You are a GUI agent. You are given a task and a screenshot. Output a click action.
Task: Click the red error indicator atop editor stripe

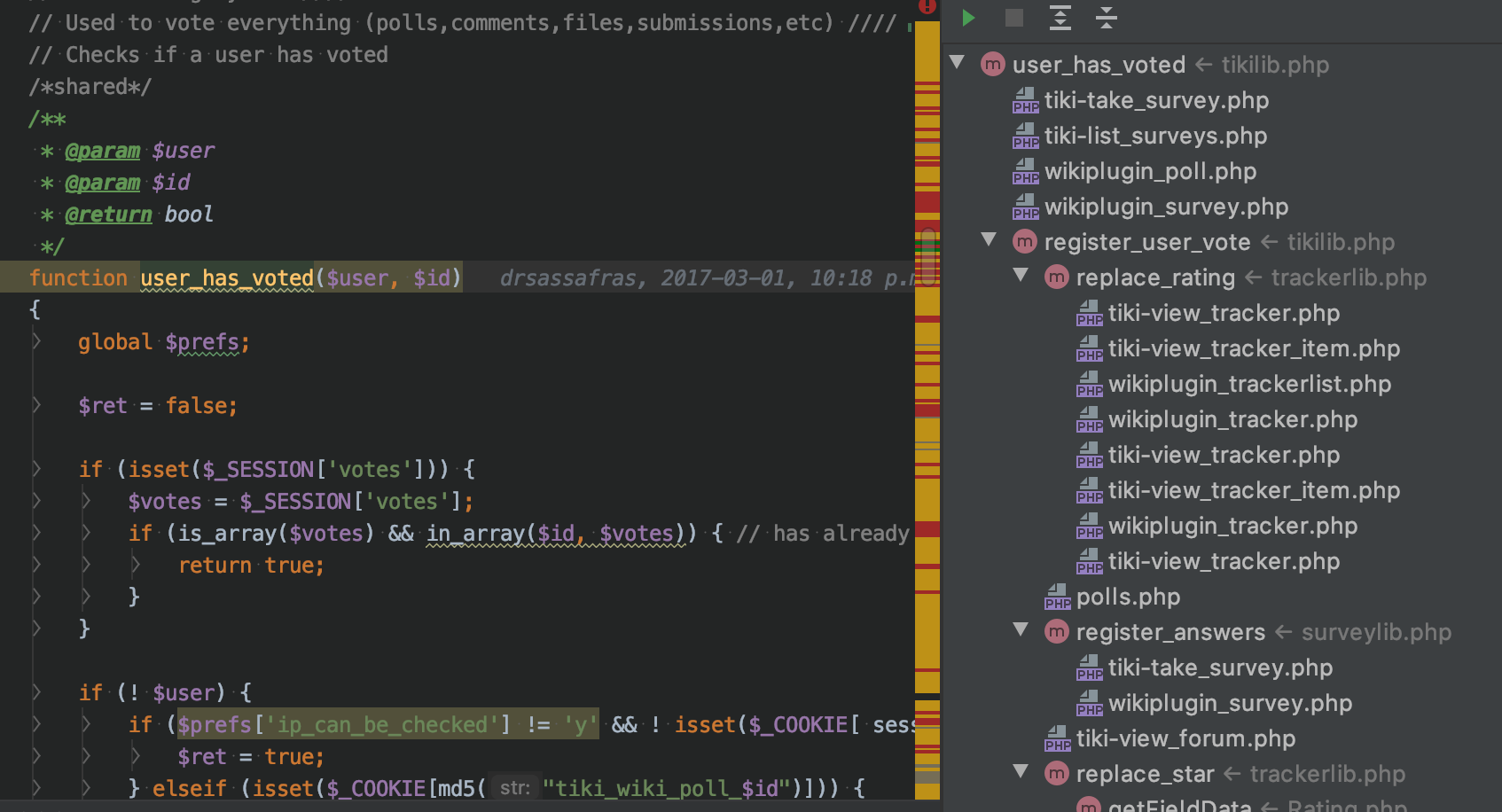click(927, 6)
